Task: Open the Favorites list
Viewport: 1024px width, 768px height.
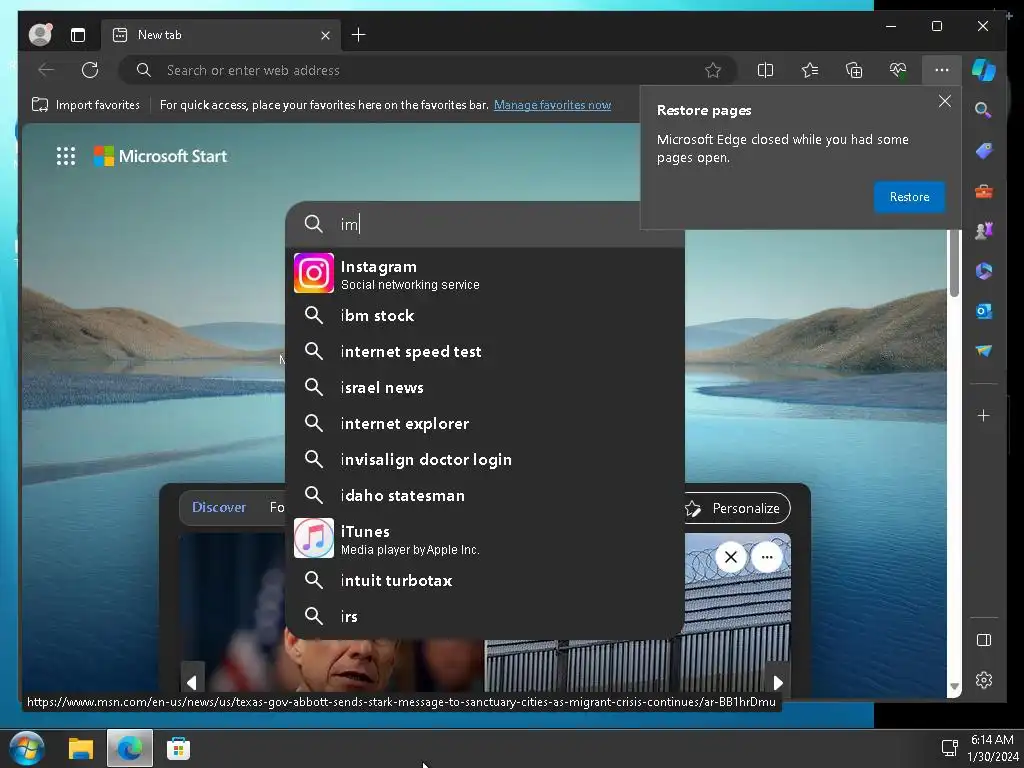Action: pos(810,70)
